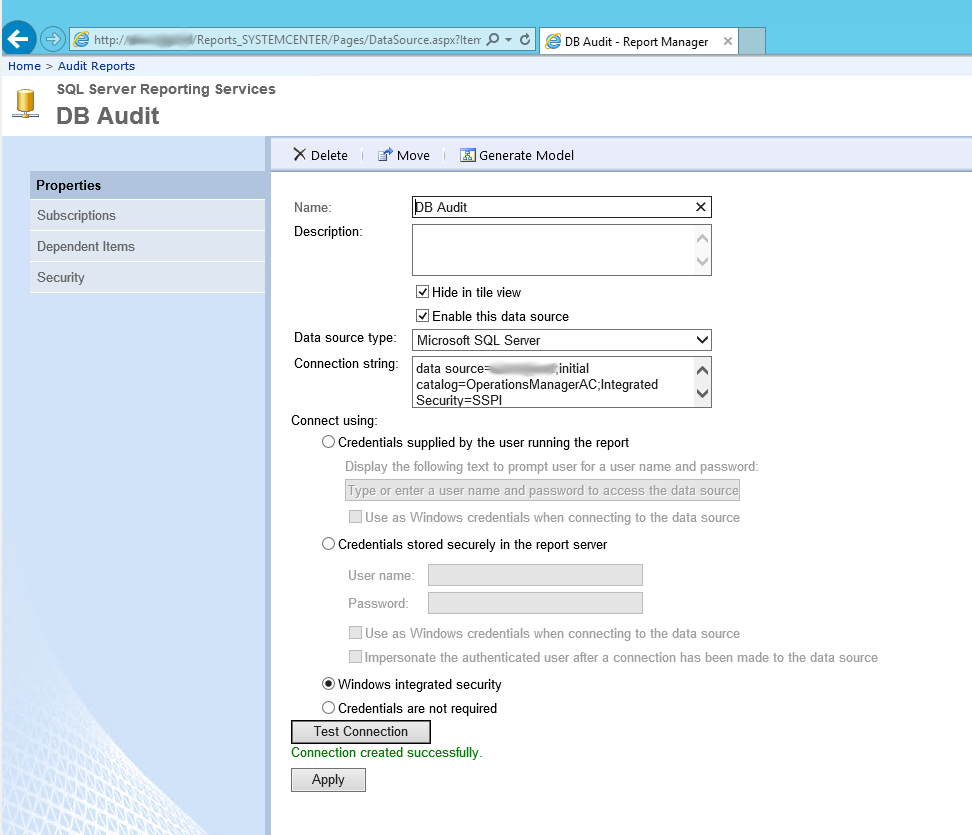Viewport: 972px width, 835px height.
Task: Refresh the page with the reload icon
Action: (x=525, y=40)
